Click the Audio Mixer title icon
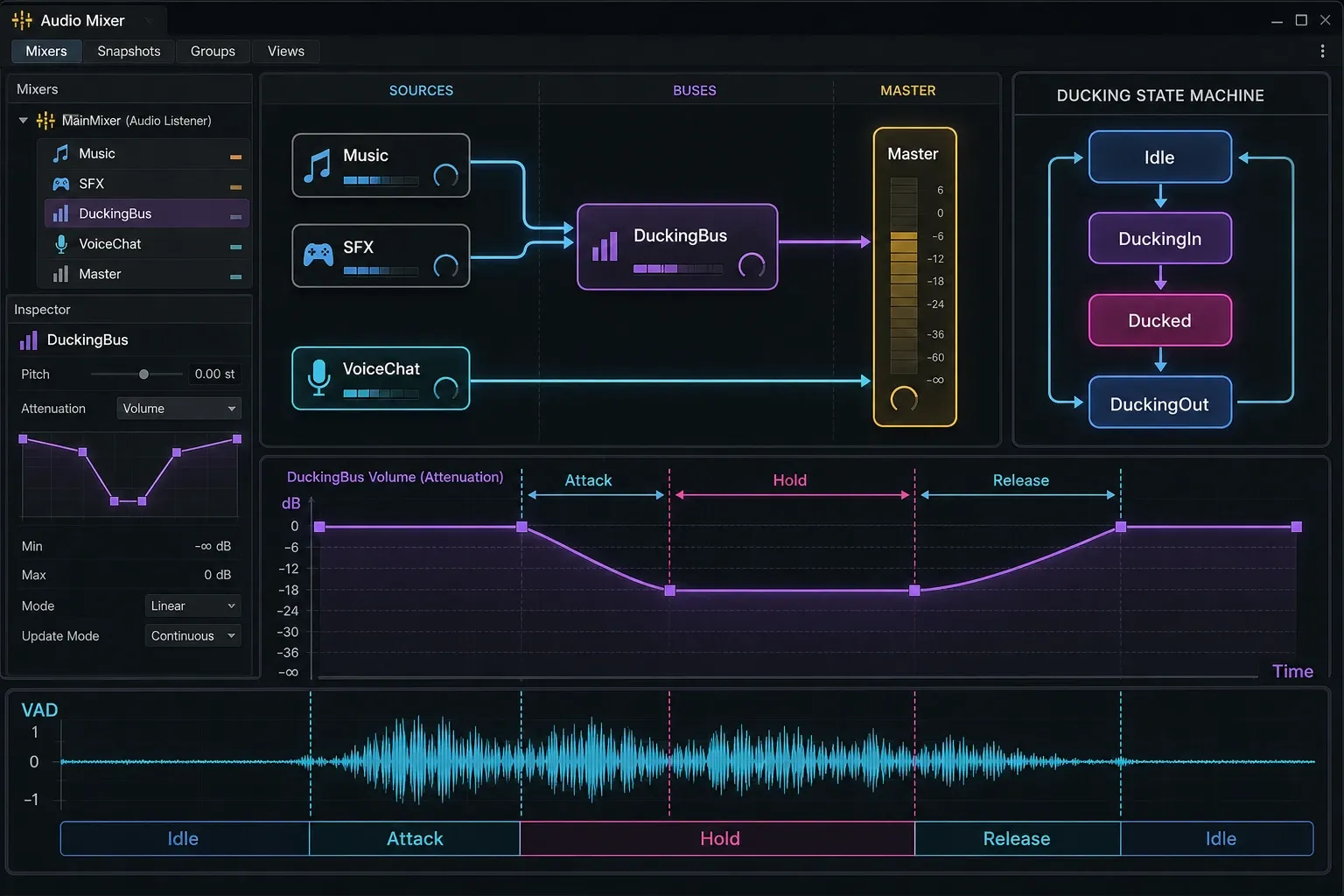Screen dimensions: 1344x896 22,20
